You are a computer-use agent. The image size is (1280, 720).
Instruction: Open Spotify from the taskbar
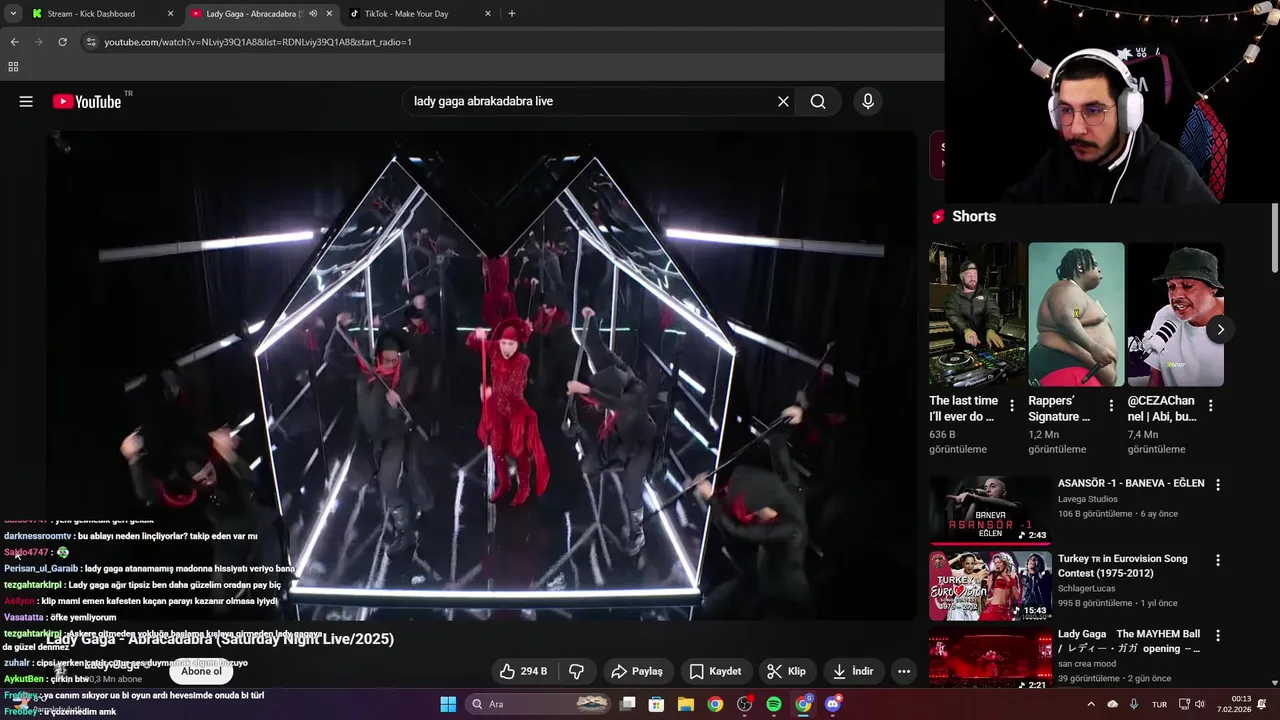[774, 704]
